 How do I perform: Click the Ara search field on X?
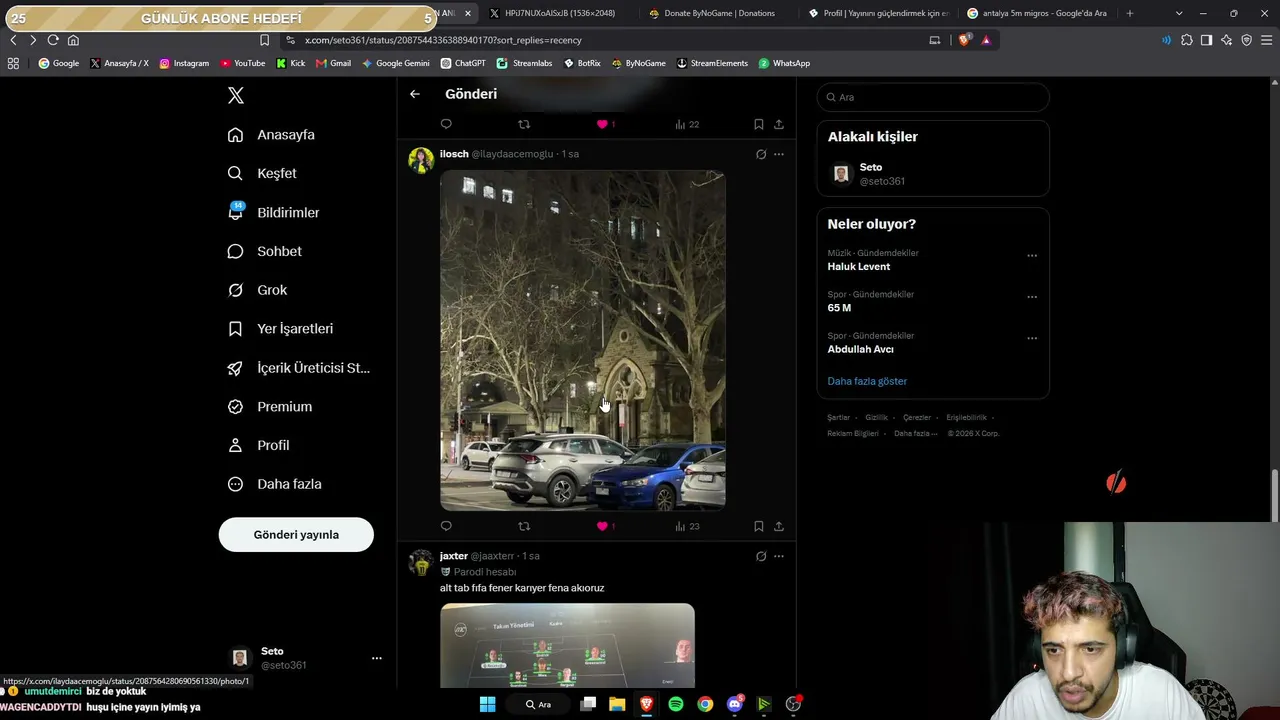933,97
